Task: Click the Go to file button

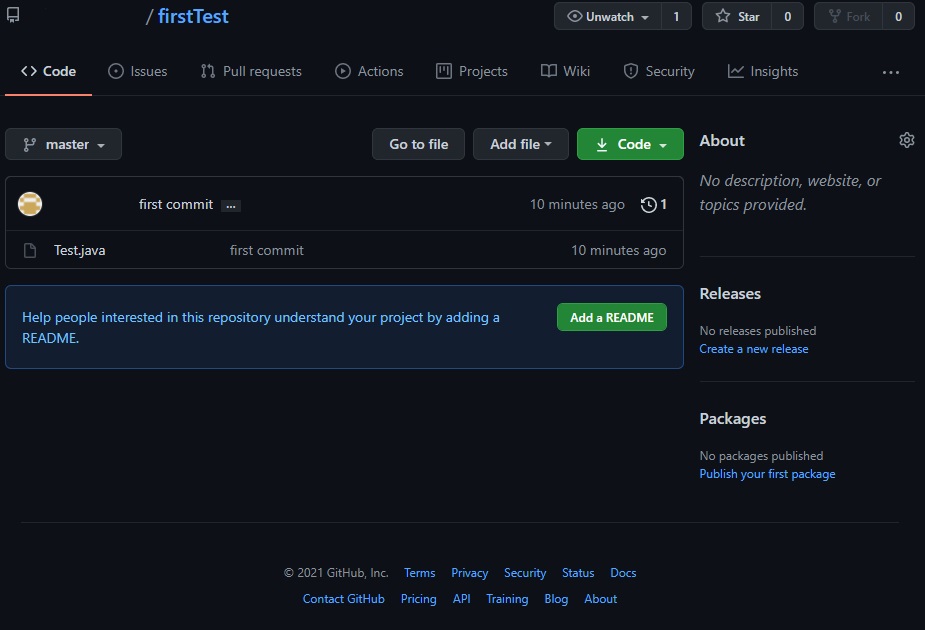Action: tap(418, 144)
